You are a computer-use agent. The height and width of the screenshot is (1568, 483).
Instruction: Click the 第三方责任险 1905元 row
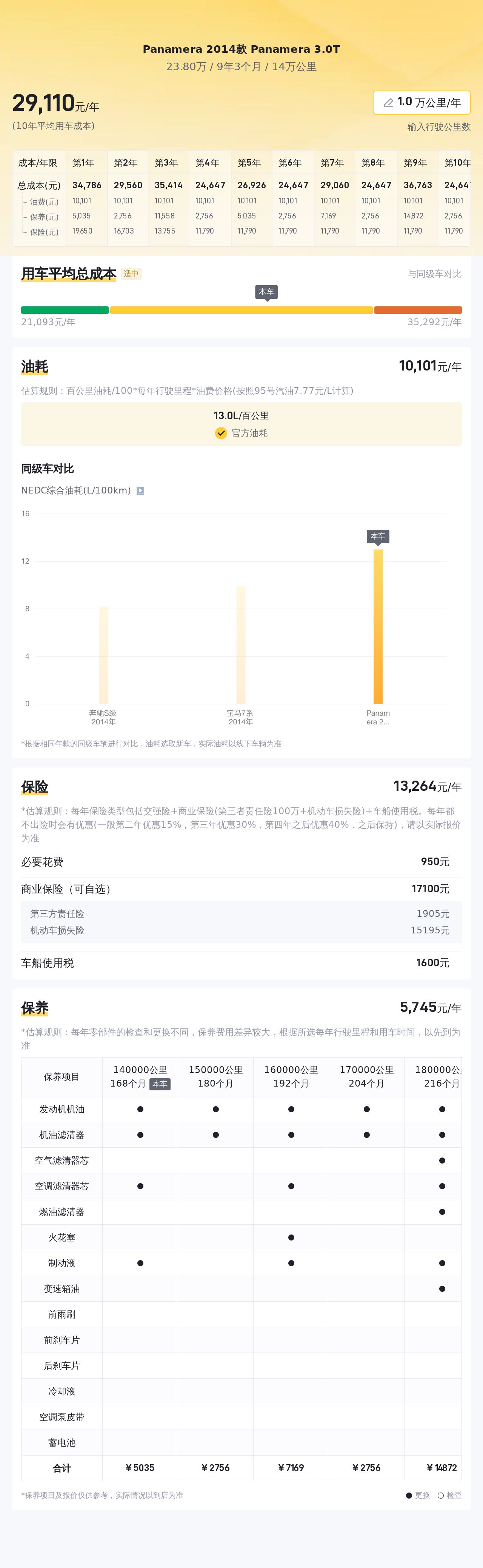point(241,914)
